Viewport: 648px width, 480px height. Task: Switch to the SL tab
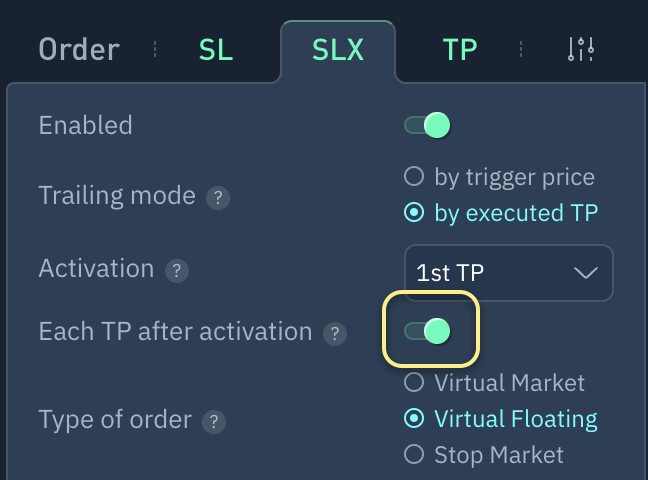point(216,50)
